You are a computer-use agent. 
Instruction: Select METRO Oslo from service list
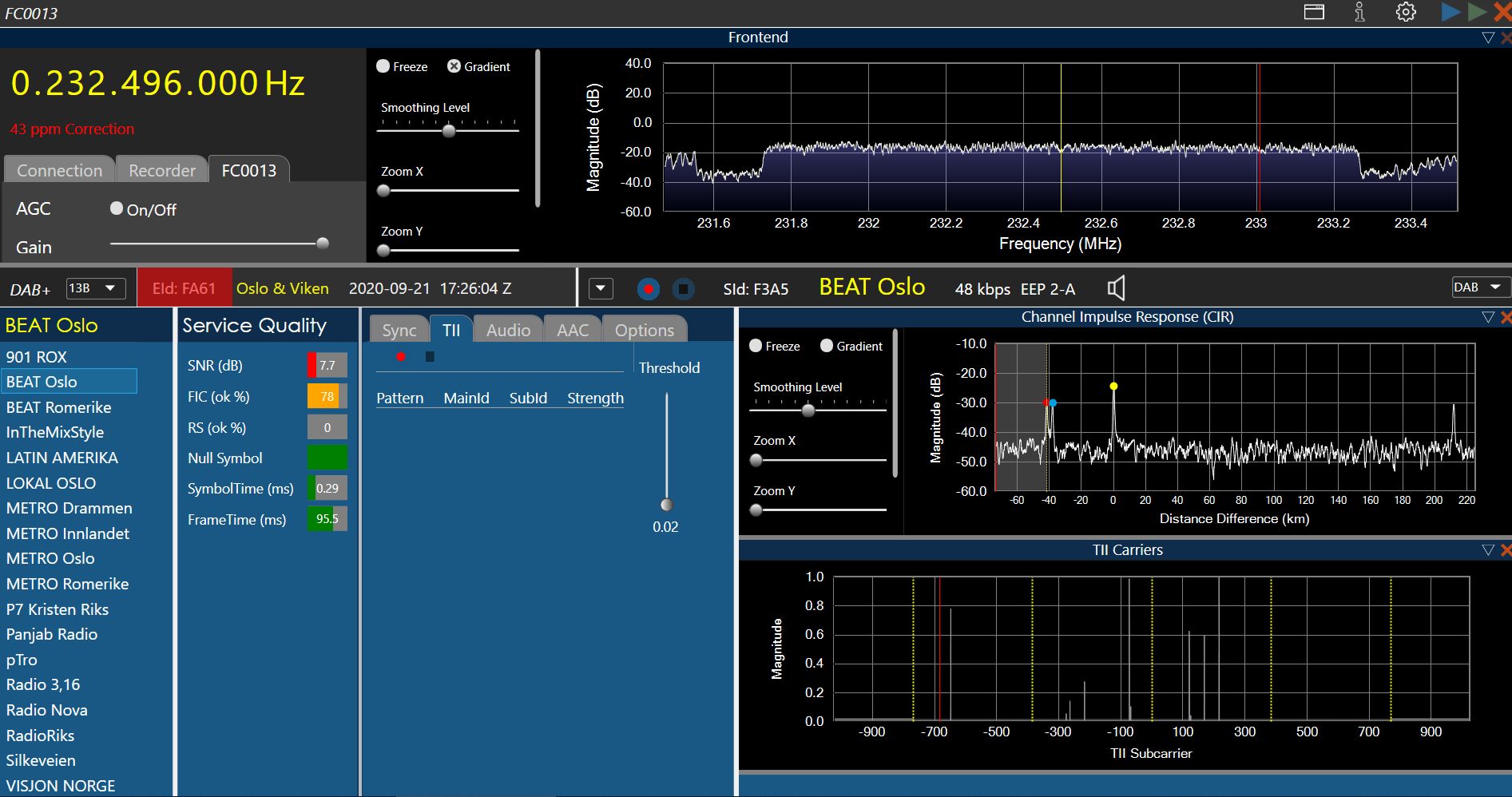coord(50,558)
